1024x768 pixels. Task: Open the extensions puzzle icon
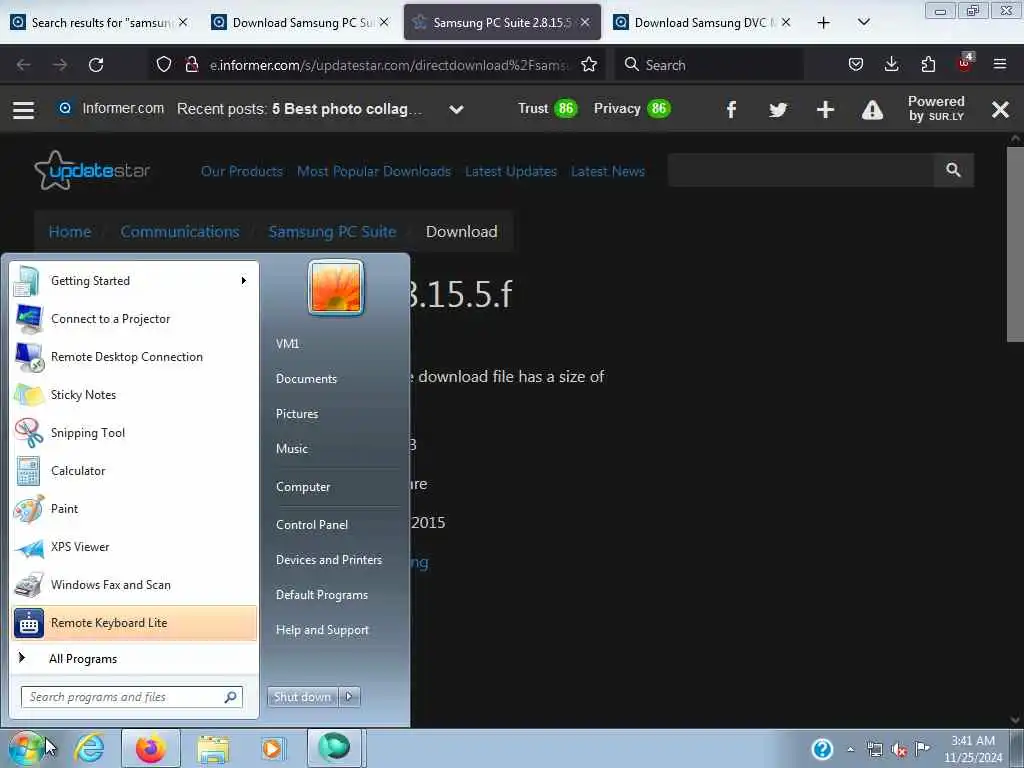pos(928,65)
